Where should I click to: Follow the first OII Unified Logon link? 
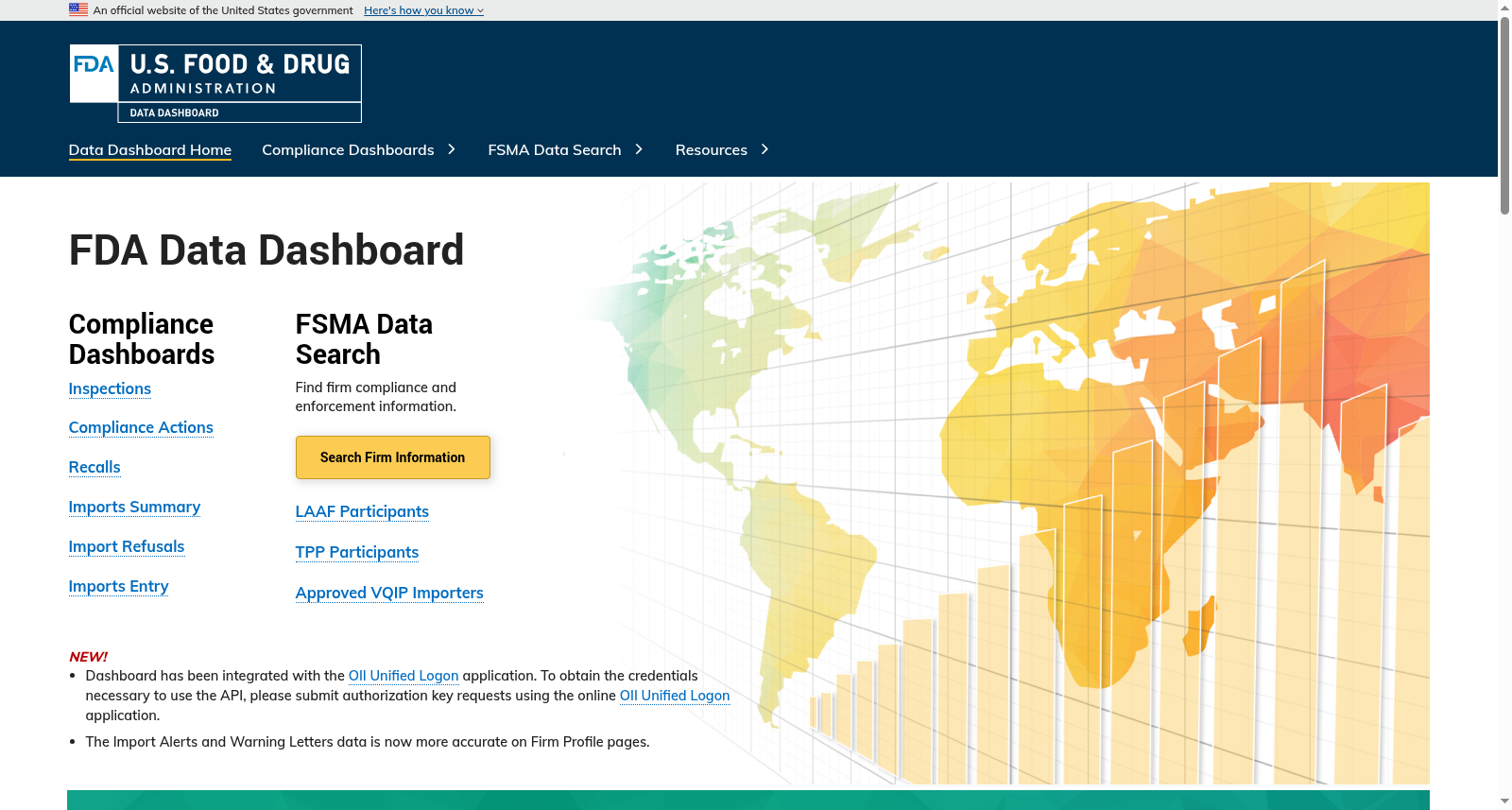(404, 676)
